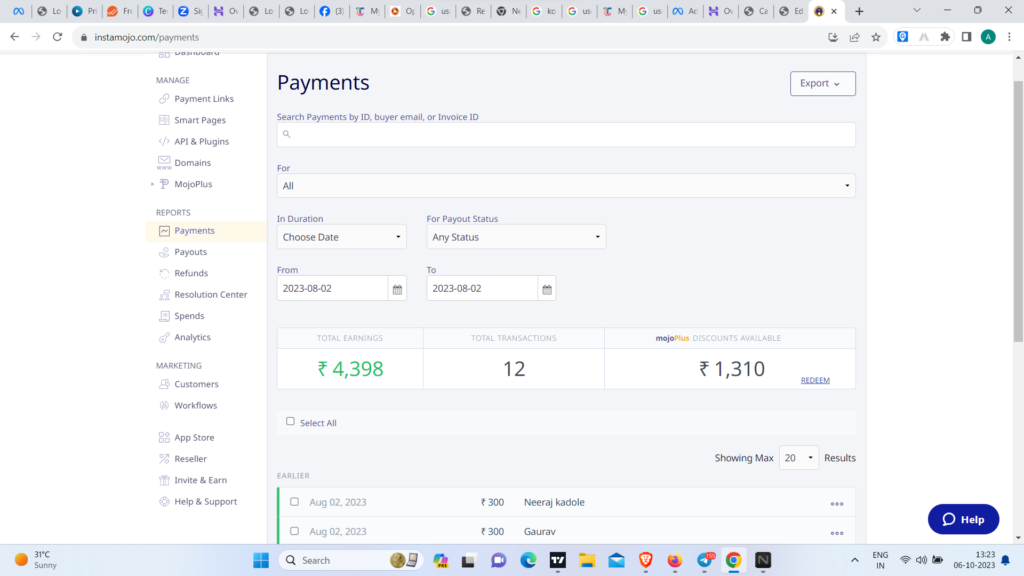Screen dimensions: 1024x576
Task: Expand the Any Status payout dropdown
Action: pyautogui.click(x=515, y=237)
